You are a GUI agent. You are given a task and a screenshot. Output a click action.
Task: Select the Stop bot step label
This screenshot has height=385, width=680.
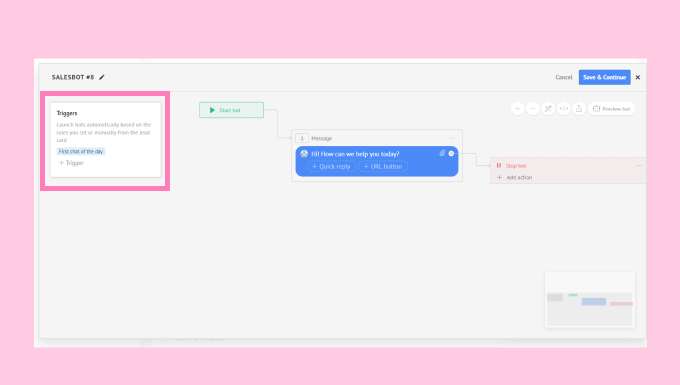tap(516, 166)
